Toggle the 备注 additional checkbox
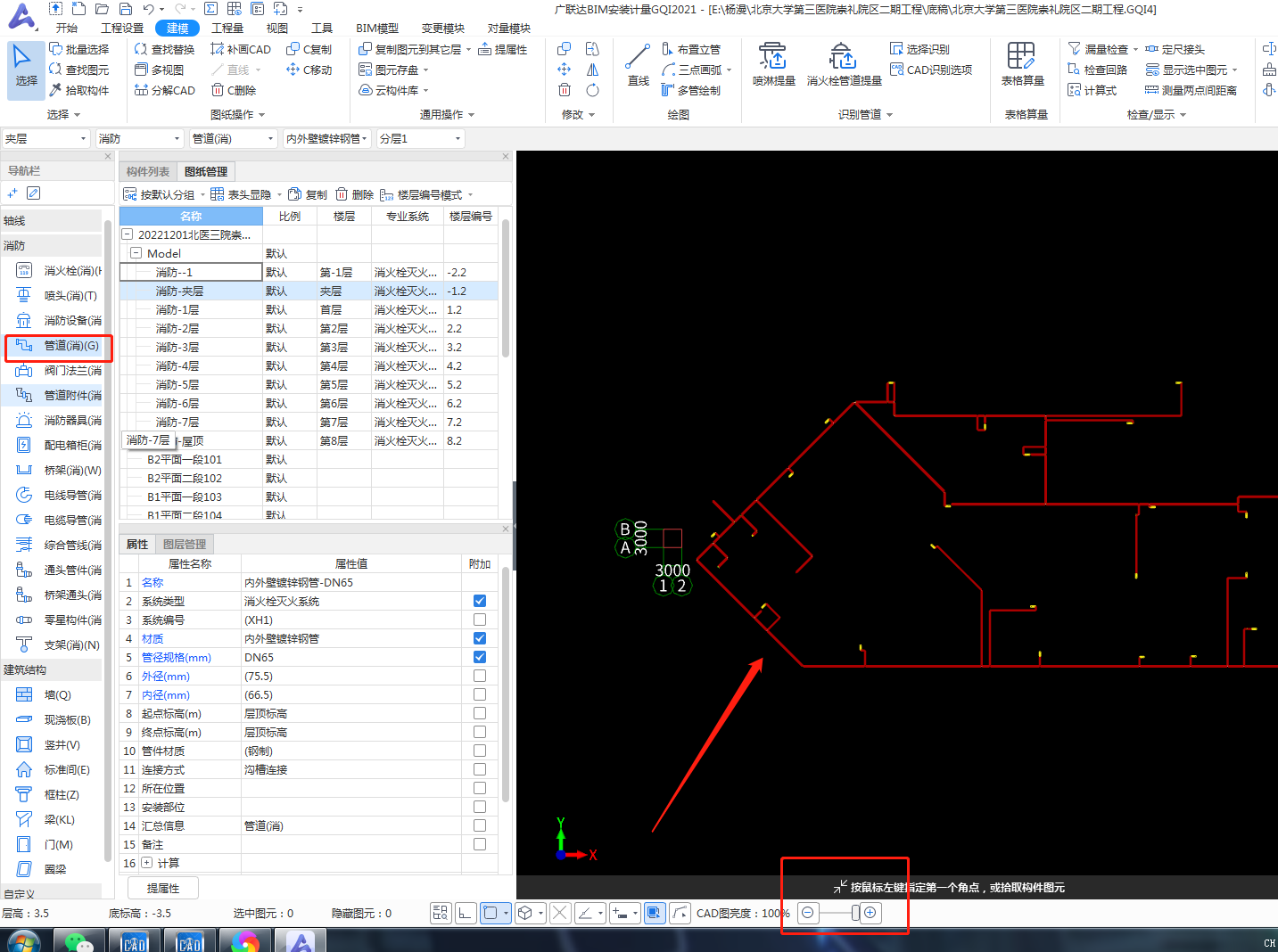The height and width of the screenshot is (952, 1278). point(480,844)
